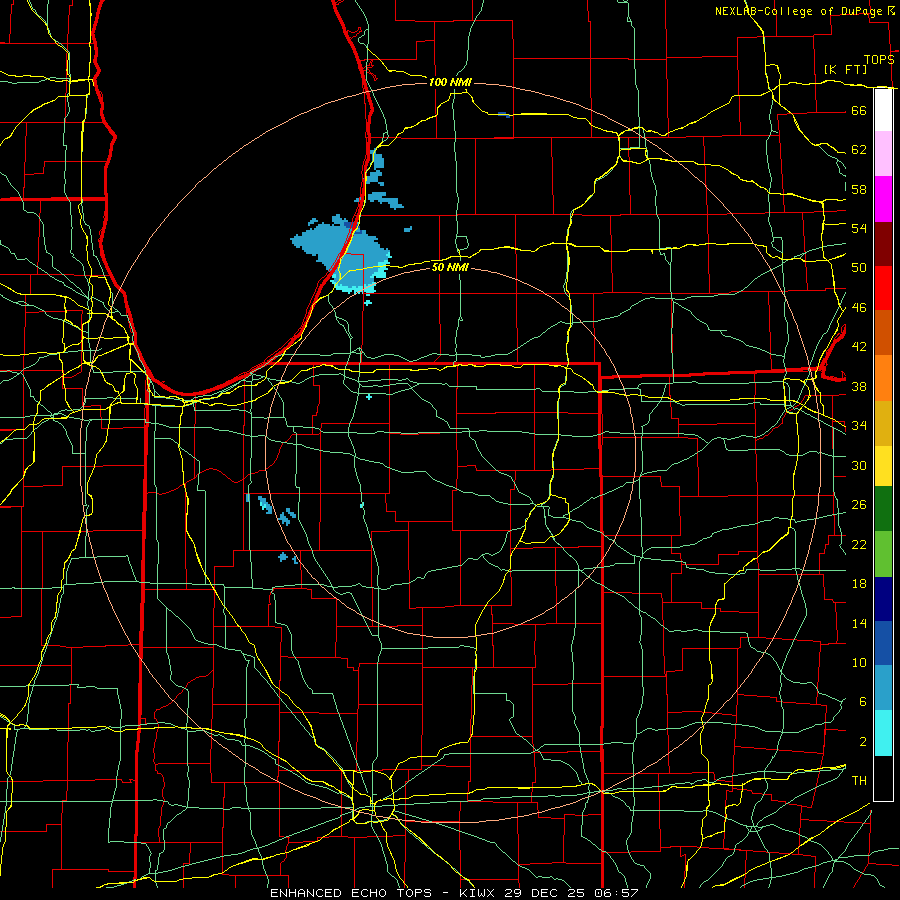The height and width of the screenshot is (900, 900).
Task: Click the 14 scale label
Action: pyautogui.click(x=859, y=623)
